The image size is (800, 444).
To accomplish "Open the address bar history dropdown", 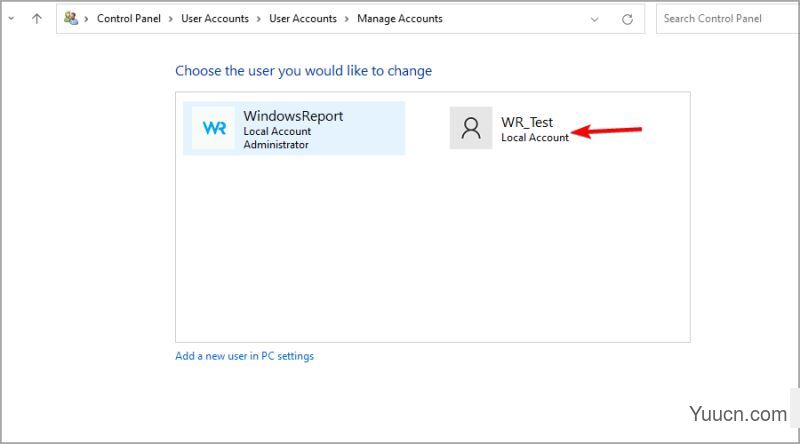I will tap(594, 19).
